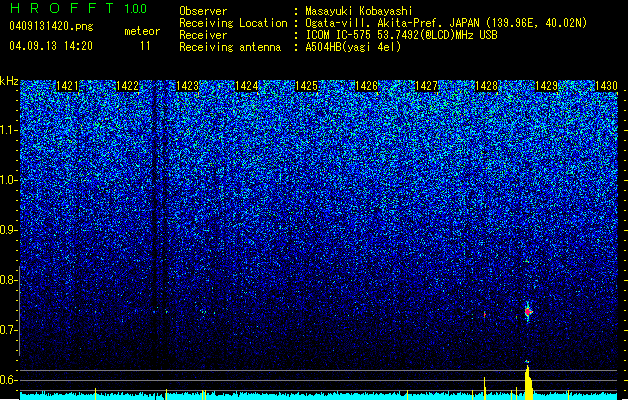Select the ICOM IC-575 receiver description
Screen dimensions: 629x400
(401, 35)
